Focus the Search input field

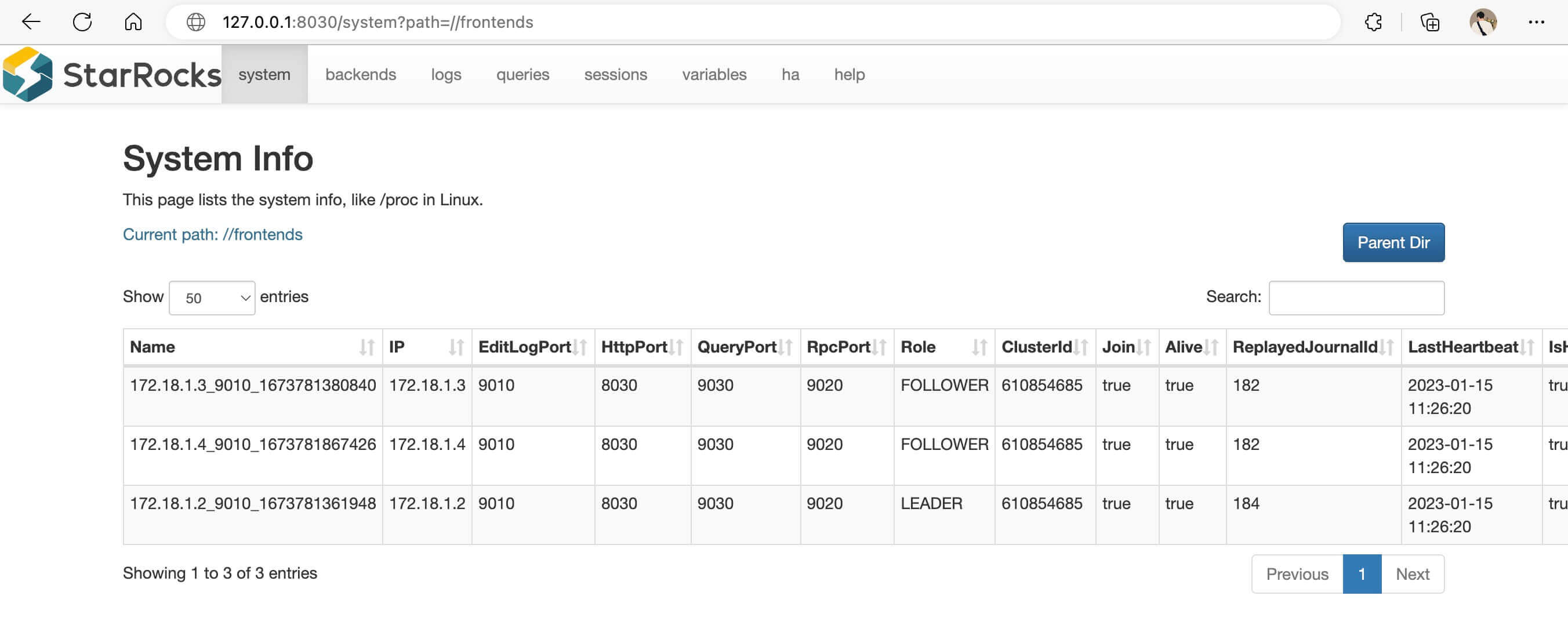point(1356,297)
